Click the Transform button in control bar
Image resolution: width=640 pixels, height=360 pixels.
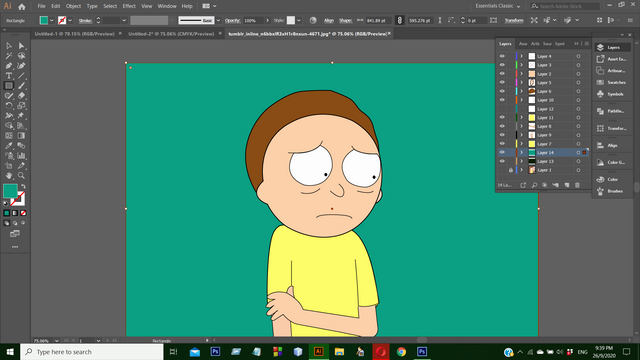[514, 20]
